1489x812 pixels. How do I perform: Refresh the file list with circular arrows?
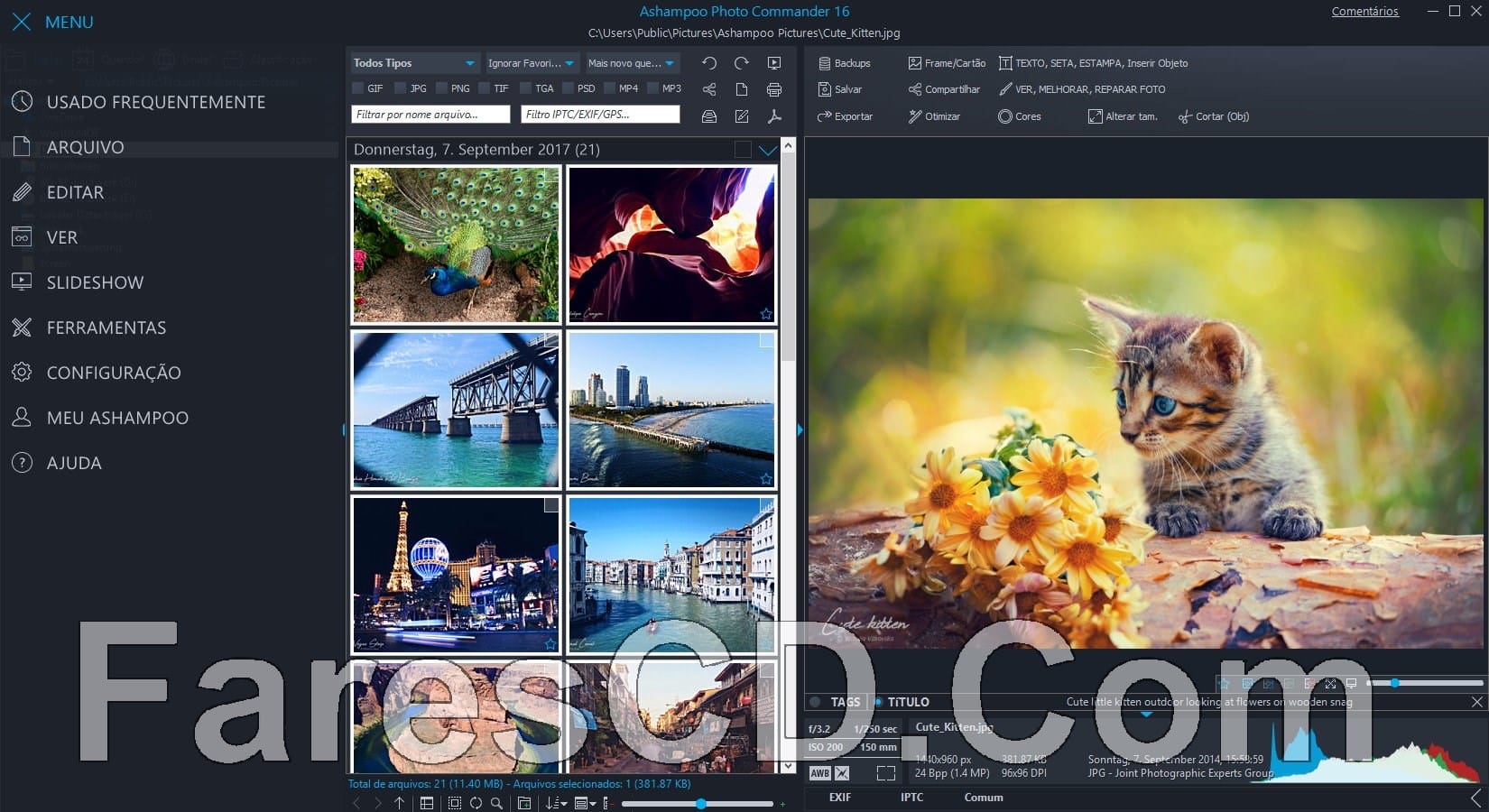click(476, 803)
